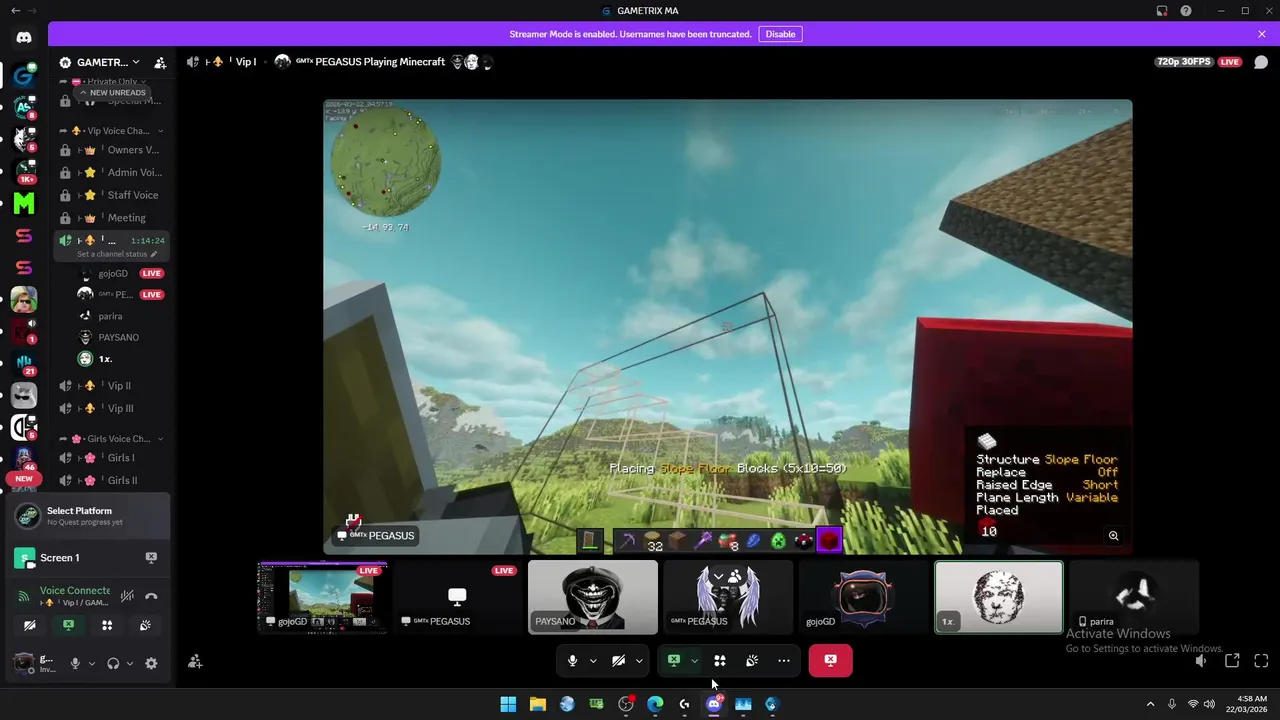Open more options ellipsis in call bar
Screen dimensions: 1280x720
coord(783,660)
